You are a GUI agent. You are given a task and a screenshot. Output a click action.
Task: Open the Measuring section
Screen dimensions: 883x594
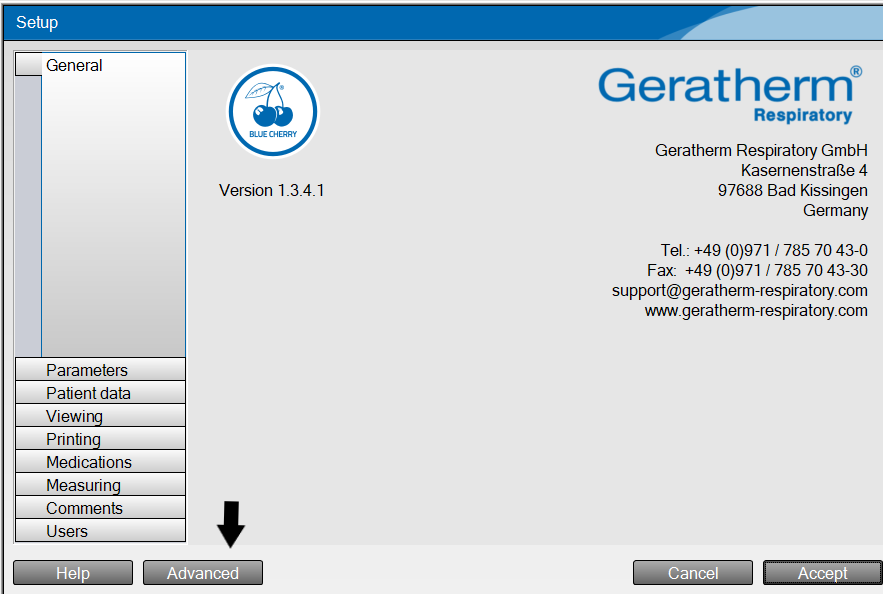point(100,485)
